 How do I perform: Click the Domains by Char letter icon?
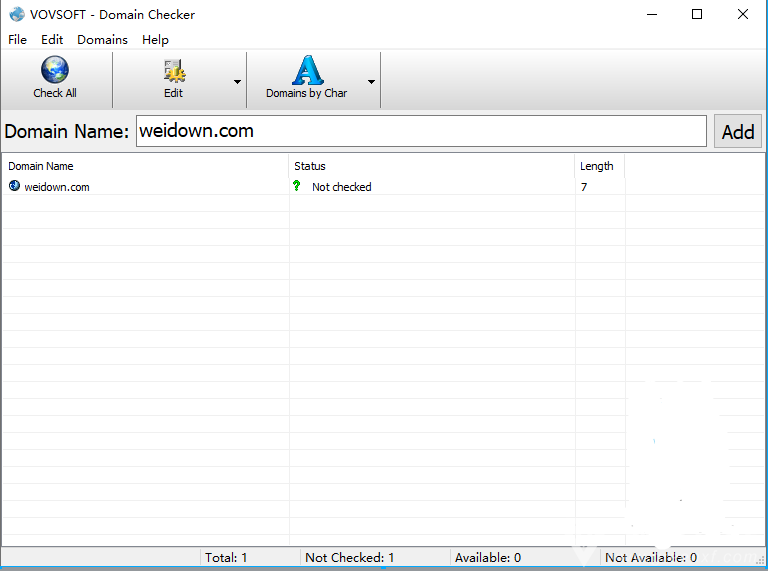(x=308, y=70)
